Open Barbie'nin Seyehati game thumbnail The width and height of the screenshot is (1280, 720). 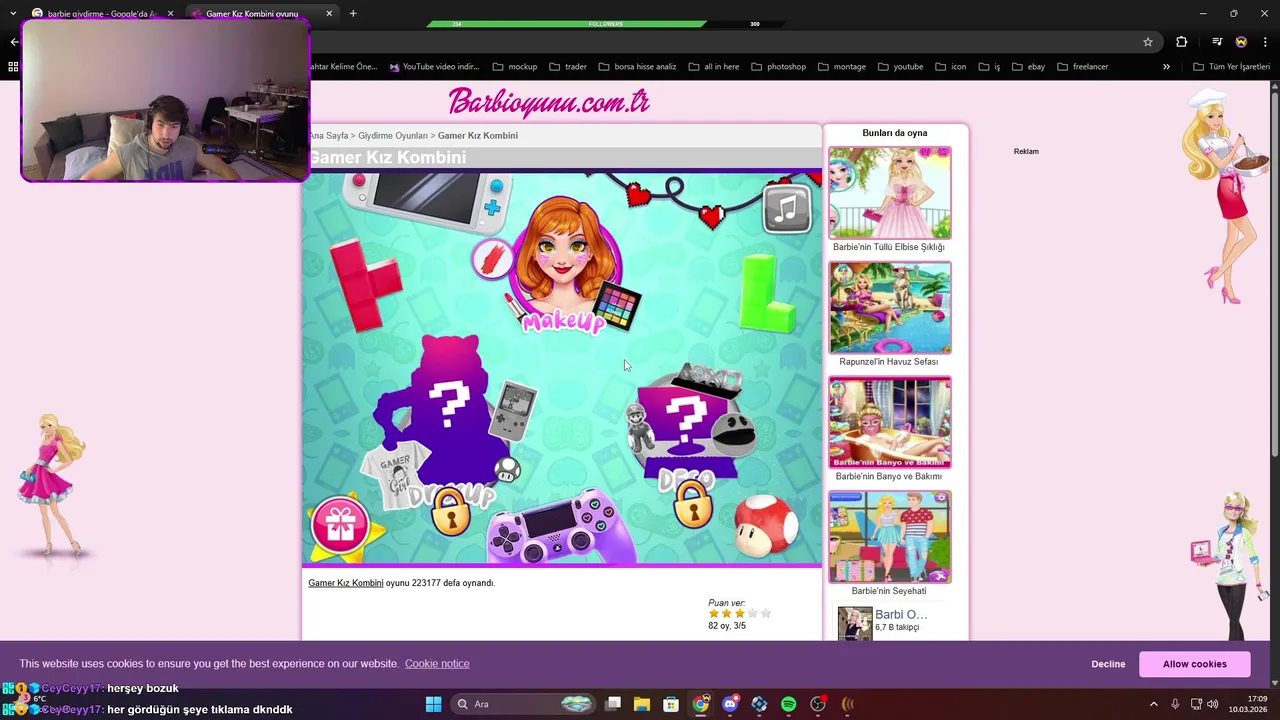coord(890,537)
